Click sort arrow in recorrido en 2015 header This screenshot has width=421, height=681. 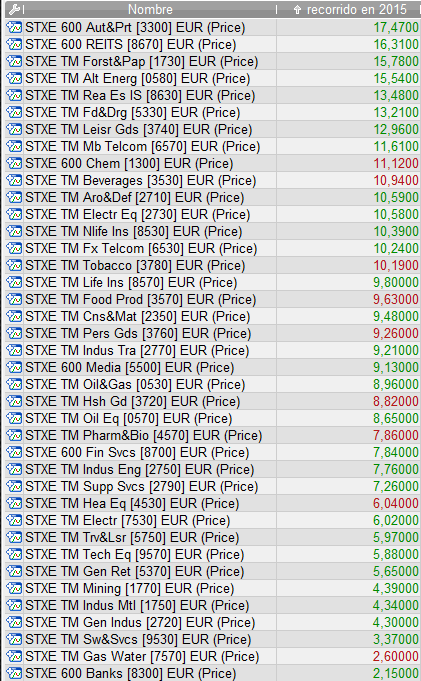[x=298, y=10]
